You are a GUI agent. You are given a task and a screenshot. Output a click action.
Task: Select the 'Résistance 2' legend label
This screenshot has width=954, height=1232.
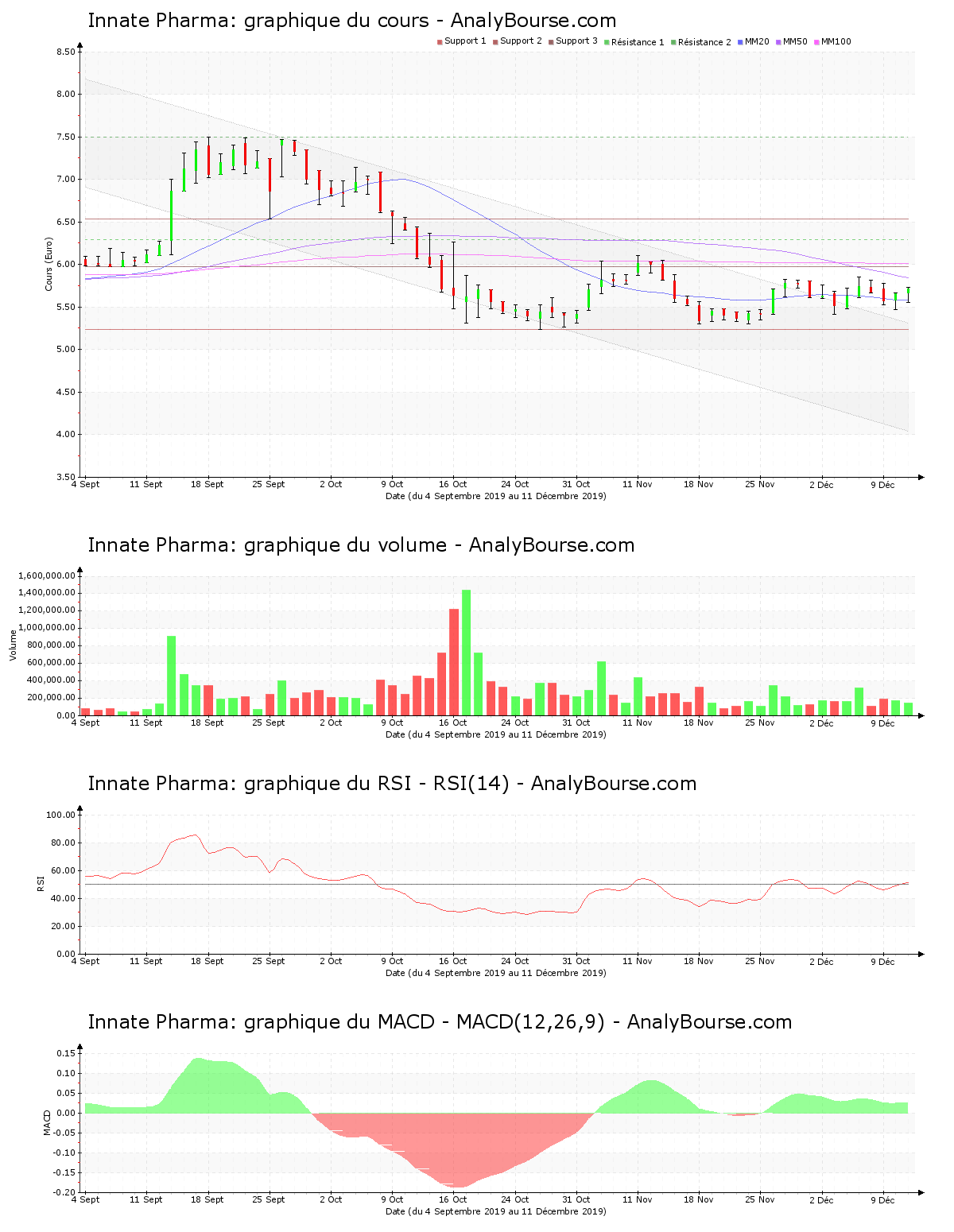point(704,42)
